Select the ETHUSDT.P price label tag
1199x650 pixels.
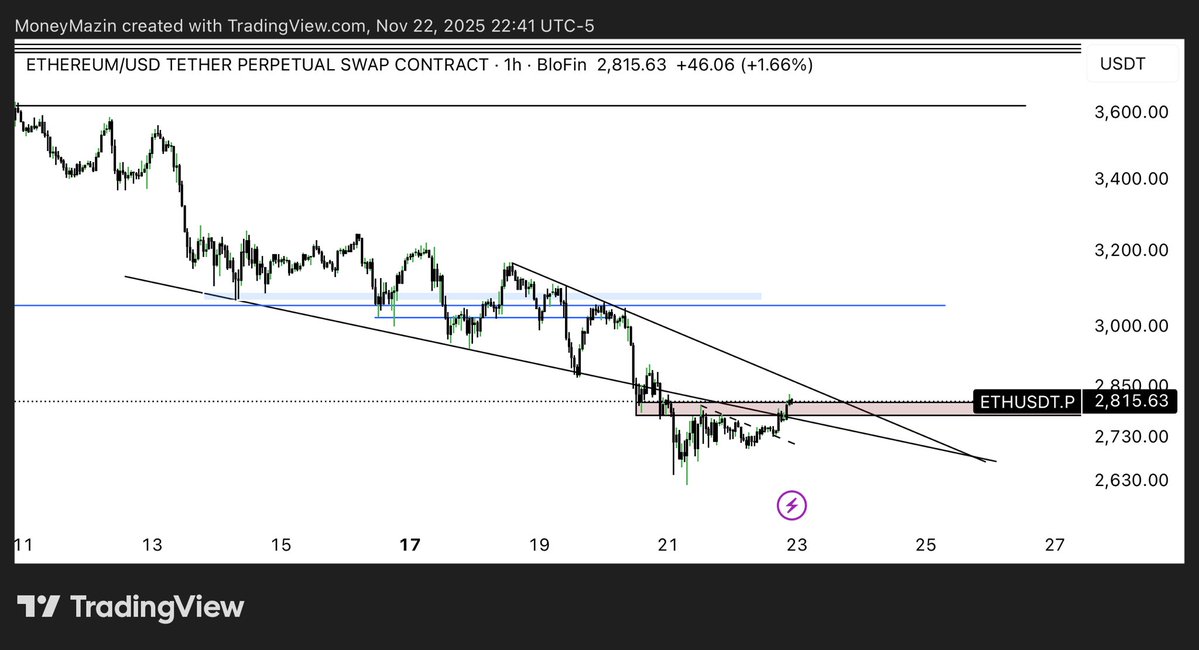(x=1027, y=401)
